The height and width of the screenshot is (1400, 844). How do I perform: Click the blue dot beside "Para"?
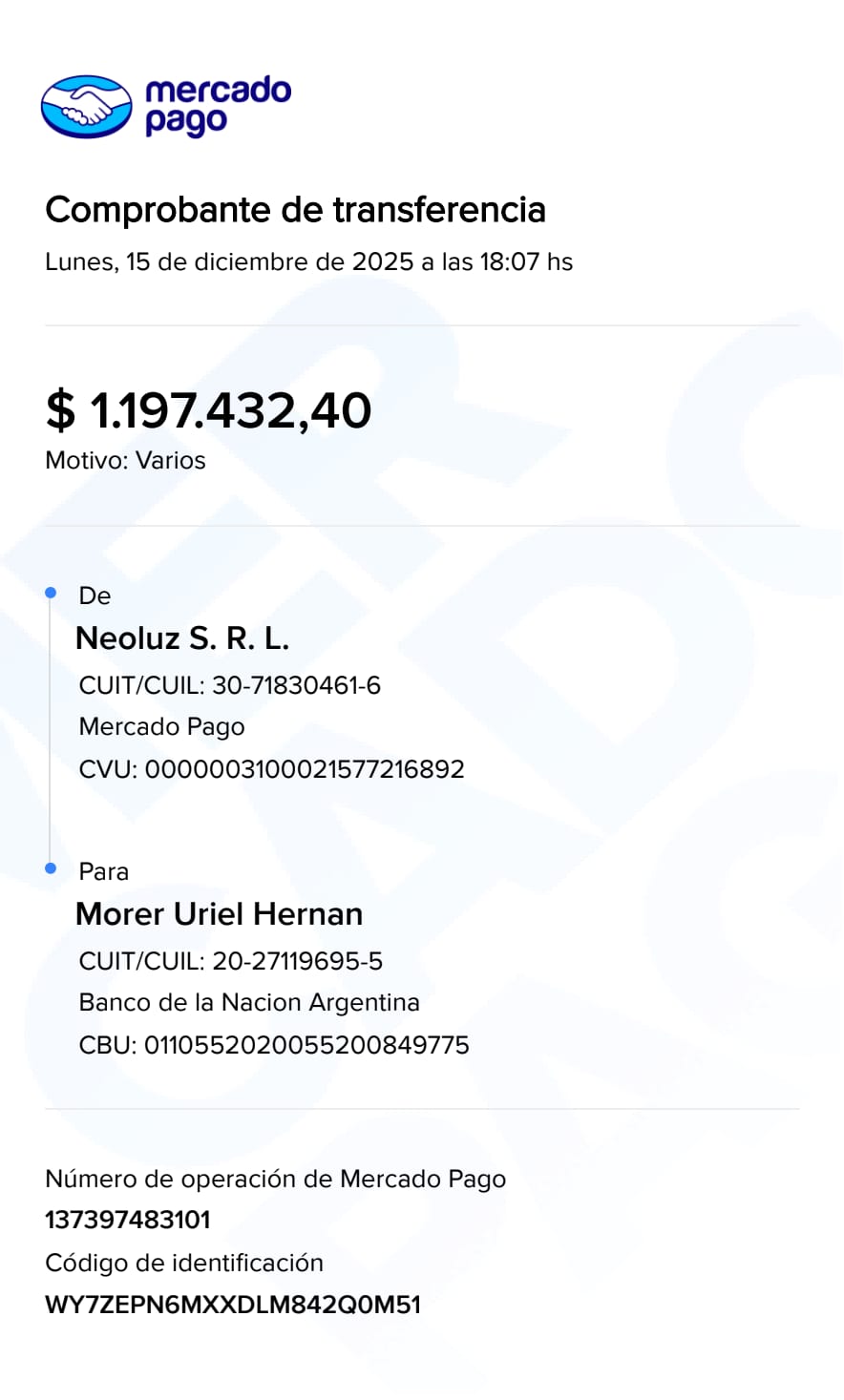(x=52, y=868)
